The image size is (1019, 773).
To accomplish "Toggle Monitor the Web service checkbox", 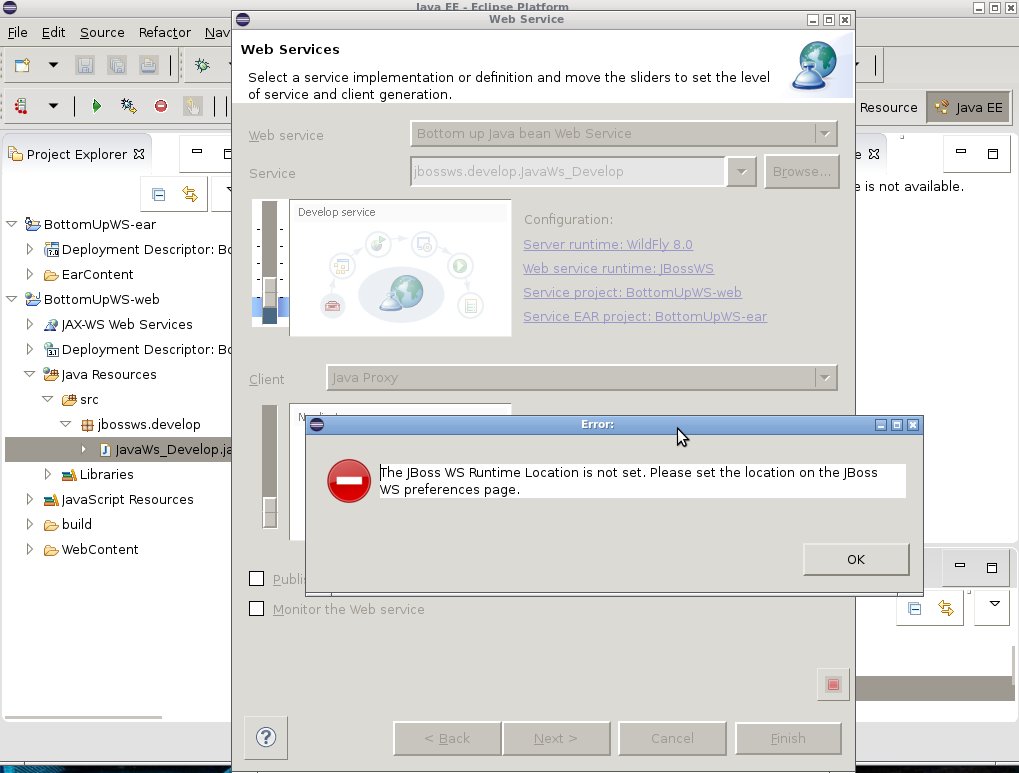I will point(257,609).
